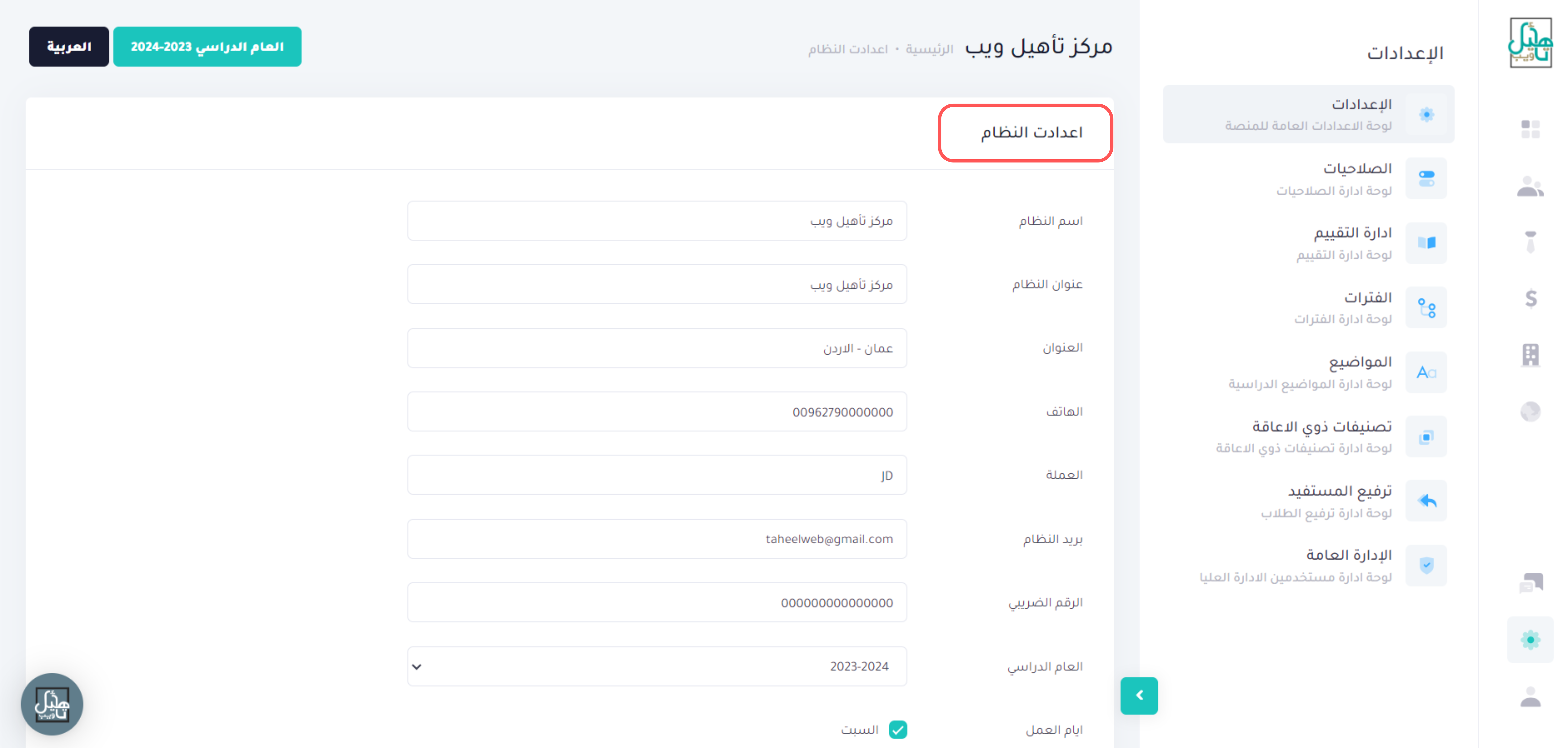
Task: Toggle the السبت working day checkbox
Action: 898,729
